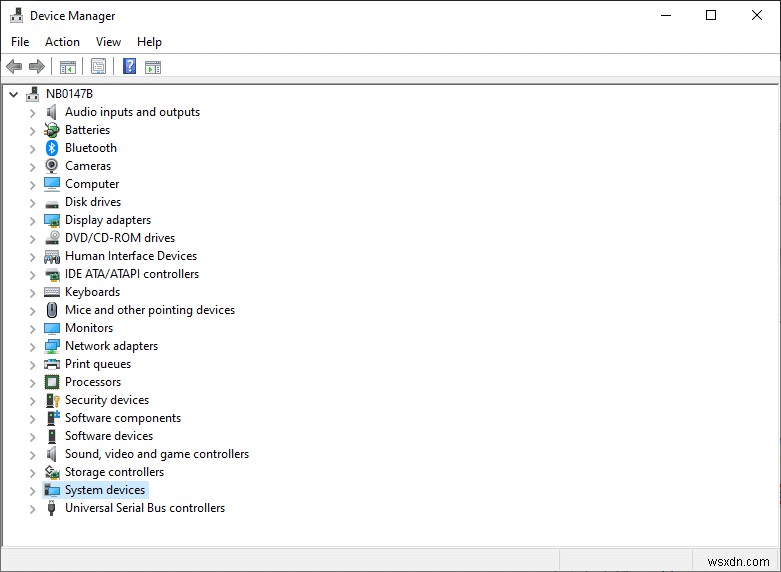Click the NB0147B computer root icon
Viewport: 781px width, 572px height.
(x=33, y=94)
